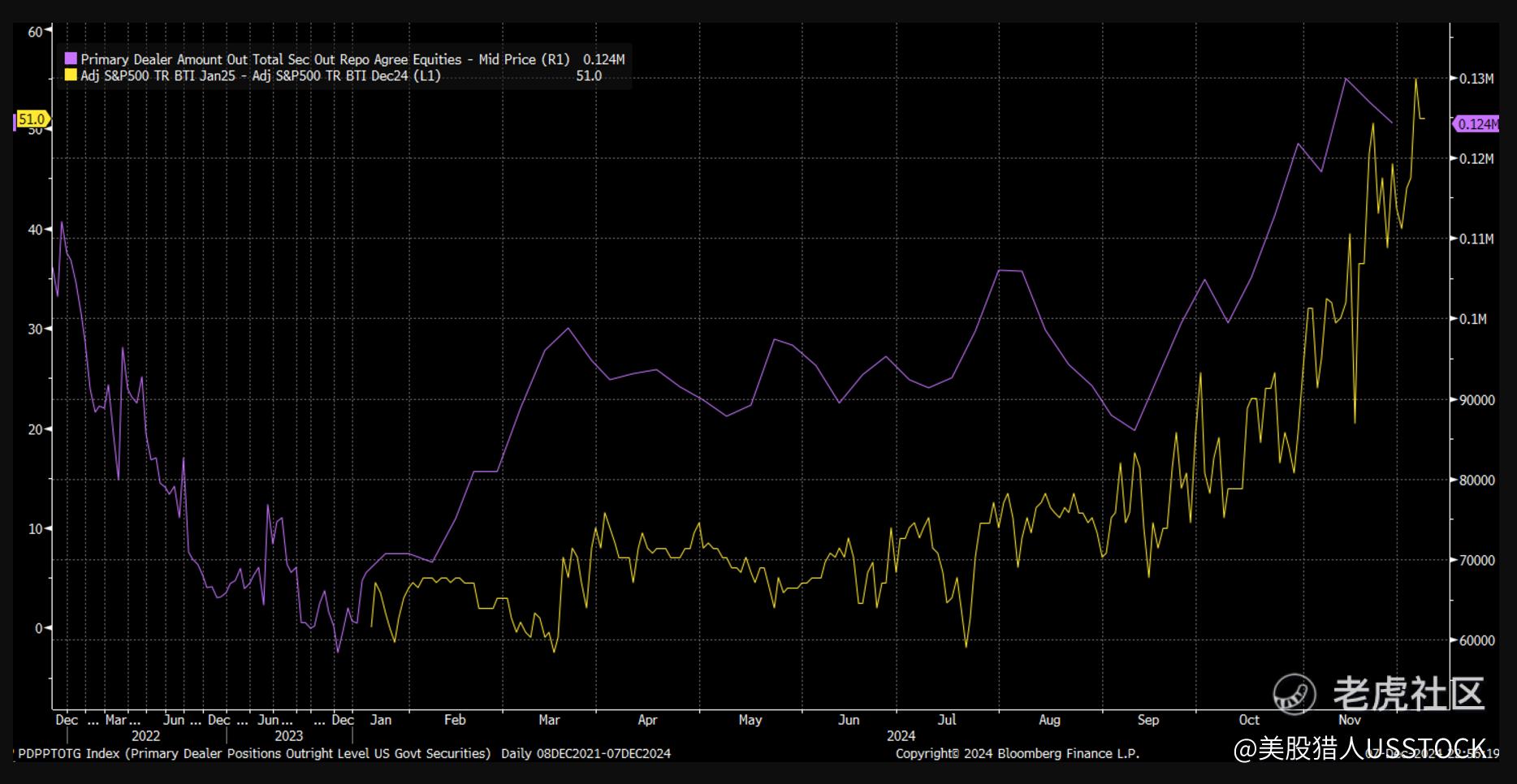This screenshot has width=1517, height=784.
Task: Open the @美股猎人USSTOCK handle
Action: (x=1359, y=748)
